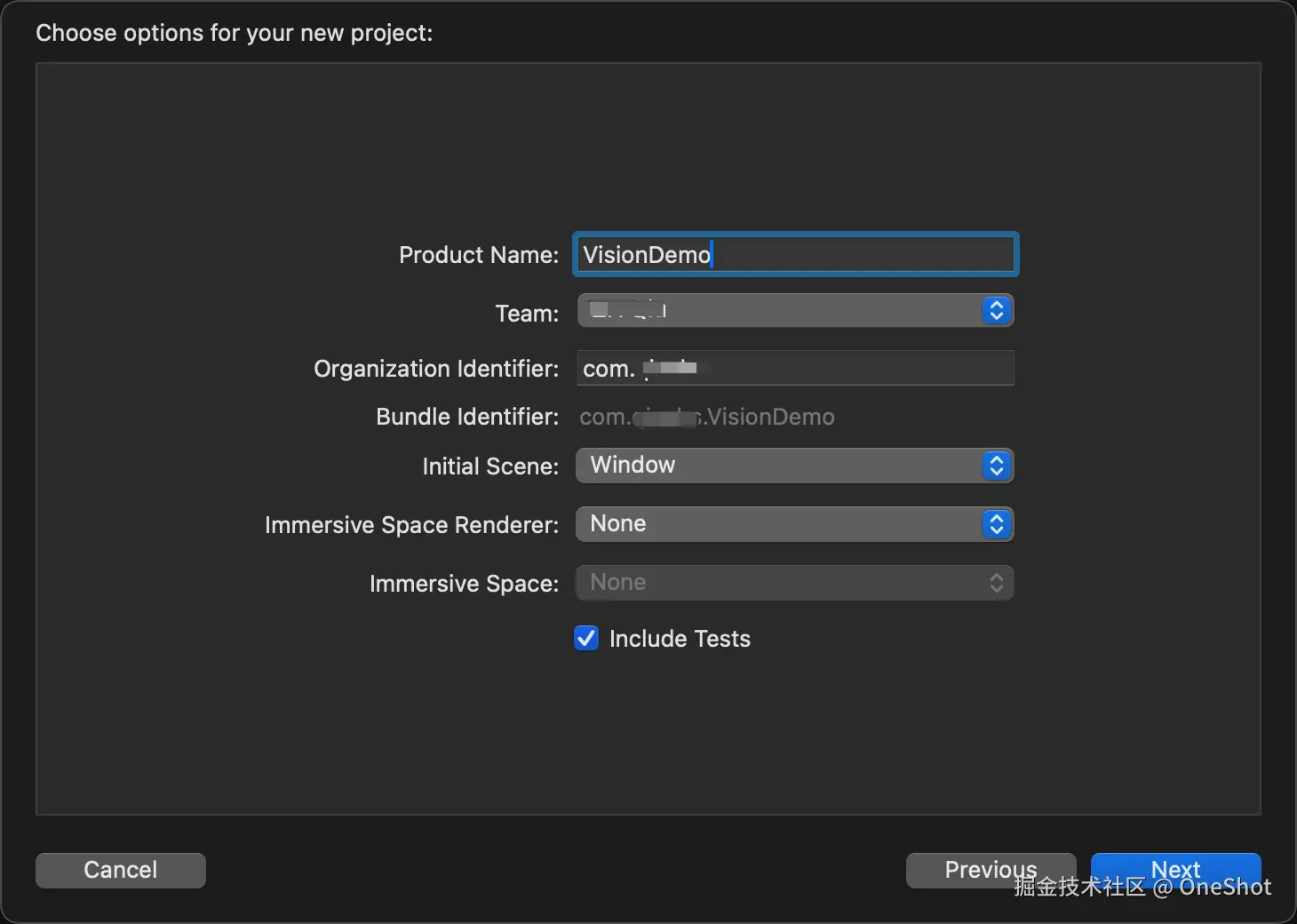Focus the Product Name text field
Viewport: 1297px width, 924px height.
[794, 255]
